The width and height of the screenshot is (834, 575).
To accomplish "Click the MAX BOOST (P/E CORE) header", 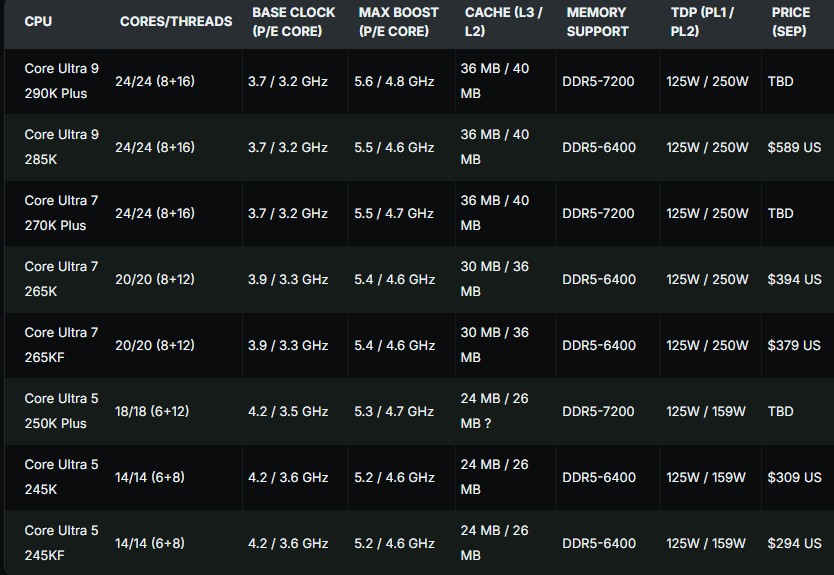I will (398, 22).
